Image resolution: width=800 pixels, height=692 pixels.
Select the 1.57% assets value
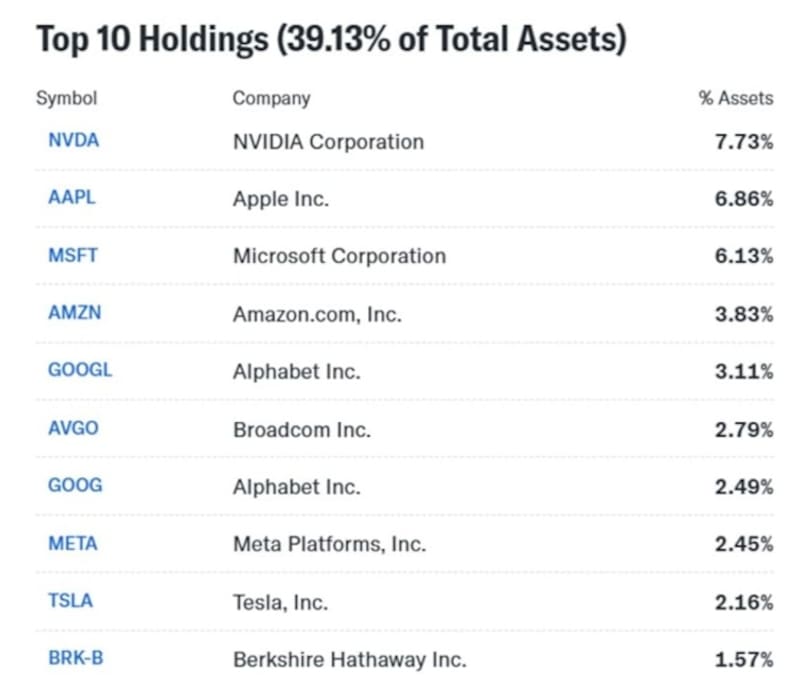pyautogui.click(x=744, y=659)
